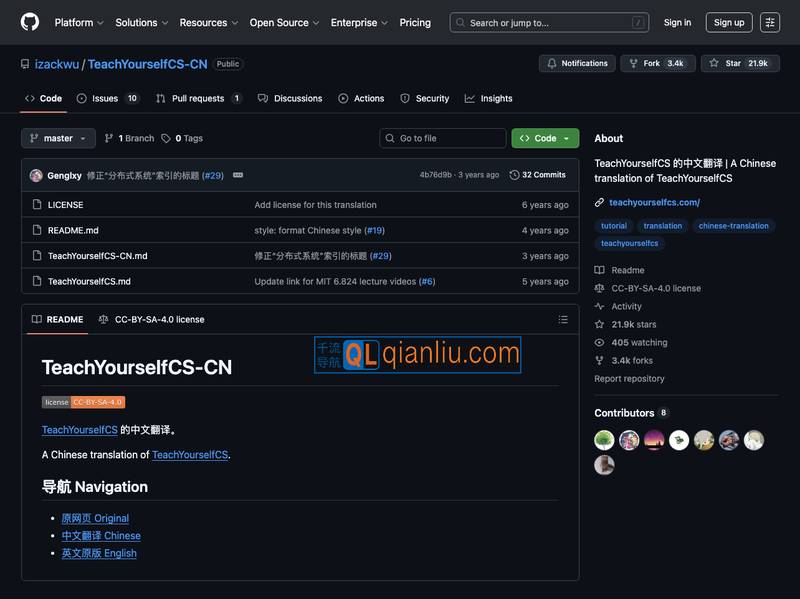The height and width of the screenshot is (599, 800).
Task: Open the teachyourselfcs.com link
Action: click(x=654, y=203)
